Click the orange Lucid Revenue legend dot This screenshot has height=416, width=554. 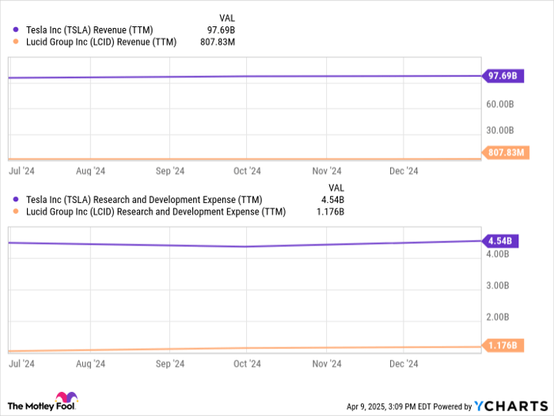point(16,42)
